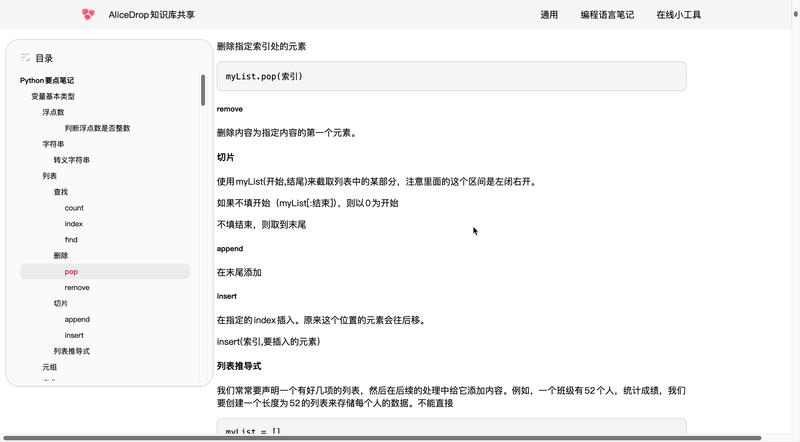Viewport: 800px width, 442px height.
Task: Select the count entry in the outline
Action: pyautogui.click(x=74, y=208)
